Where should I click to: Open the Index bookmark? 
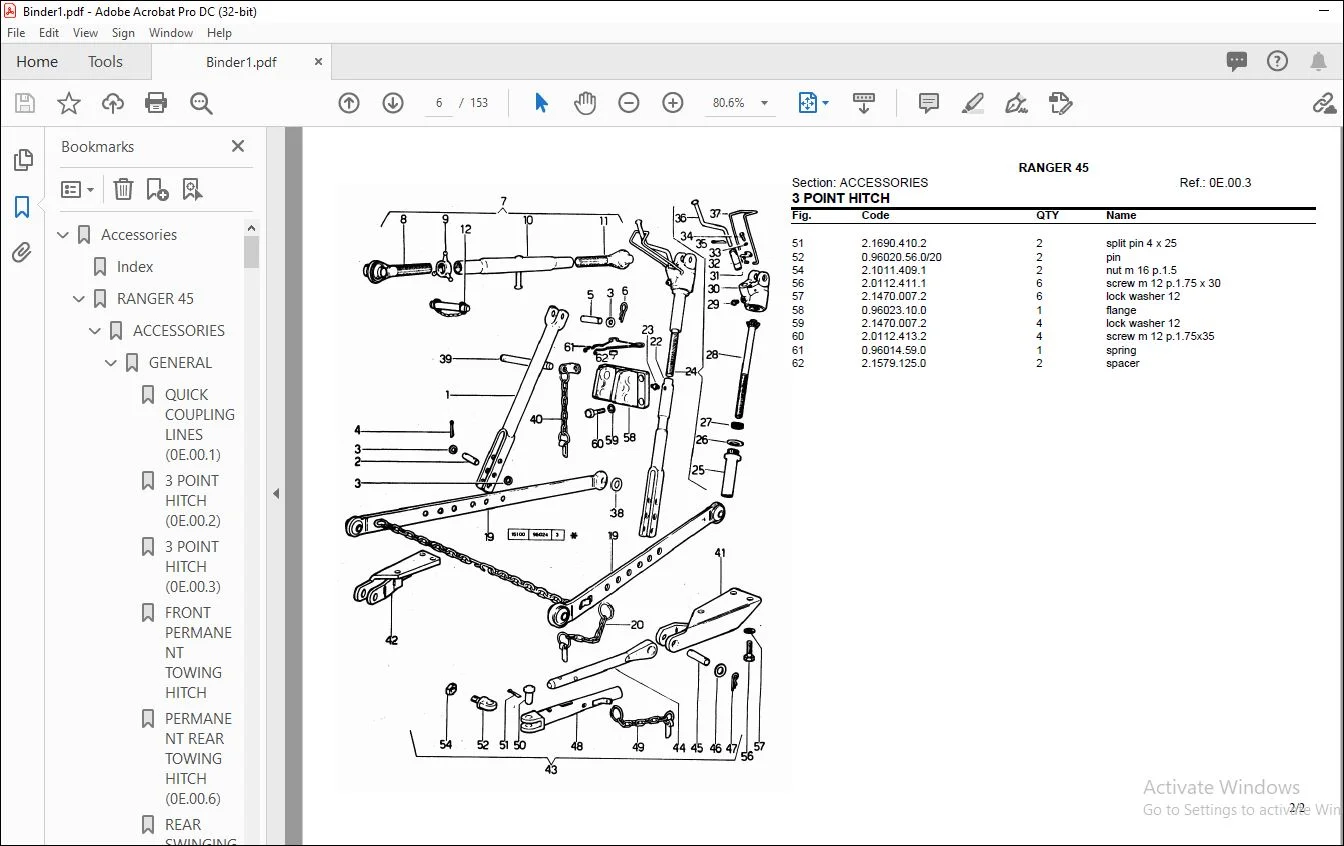tap(135, 267)
